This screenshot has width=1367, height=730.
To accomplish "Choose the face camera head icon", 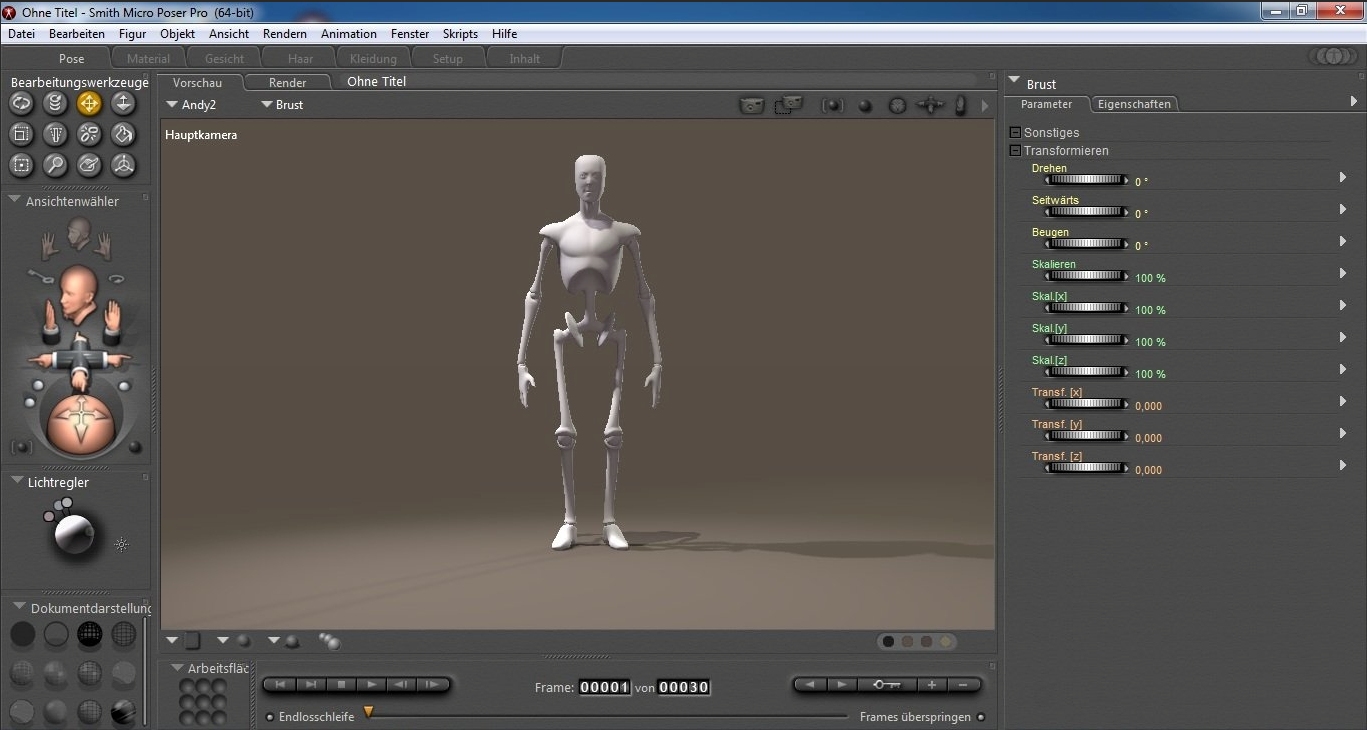I will point(79,235).
